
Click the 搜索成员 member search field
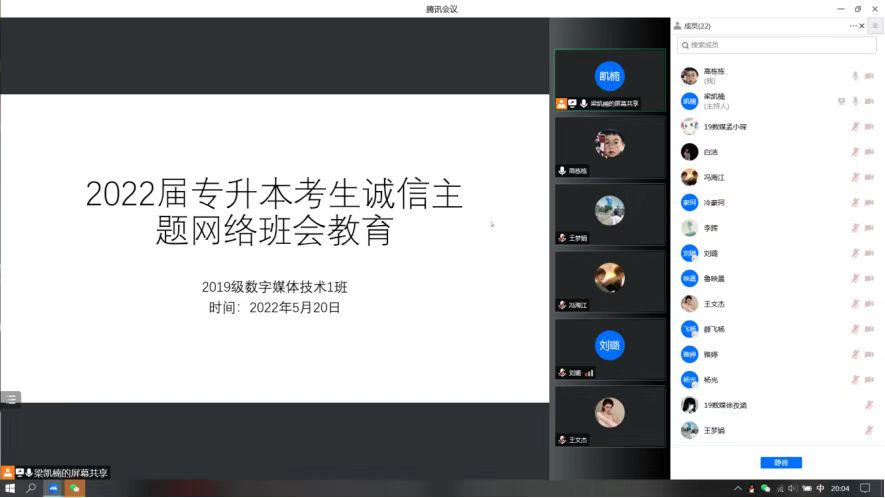click(x=777, y=45)
